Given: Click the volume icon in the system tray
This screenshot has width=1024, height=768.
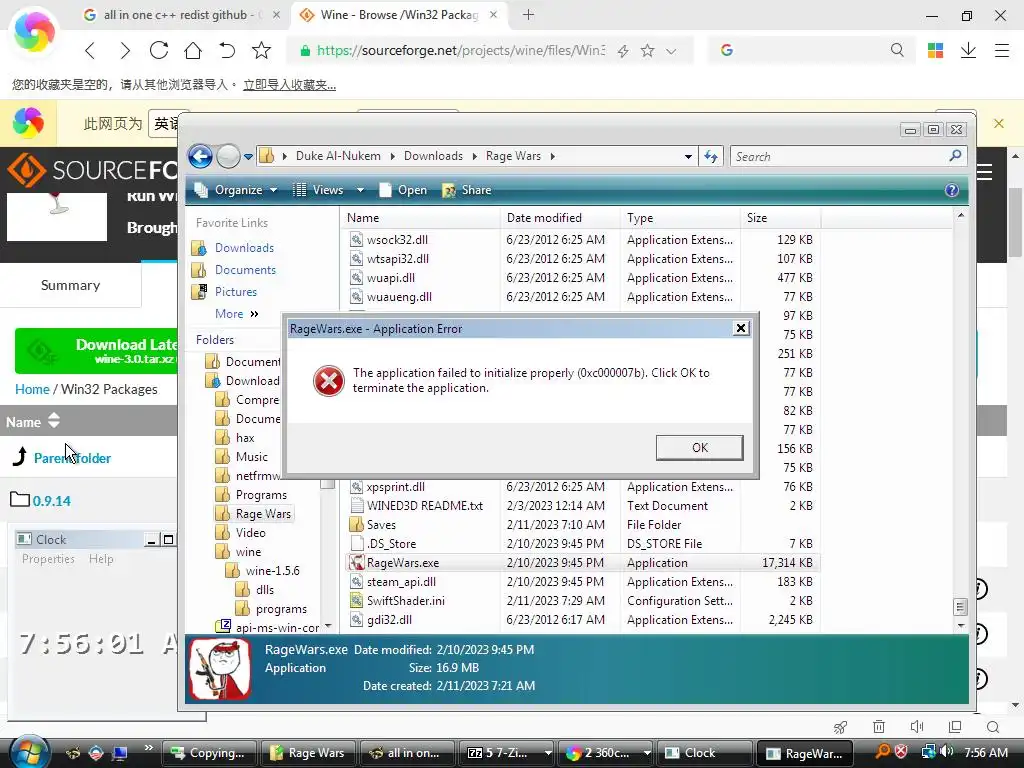Looking at the screenshot, I should coord(948,752).
